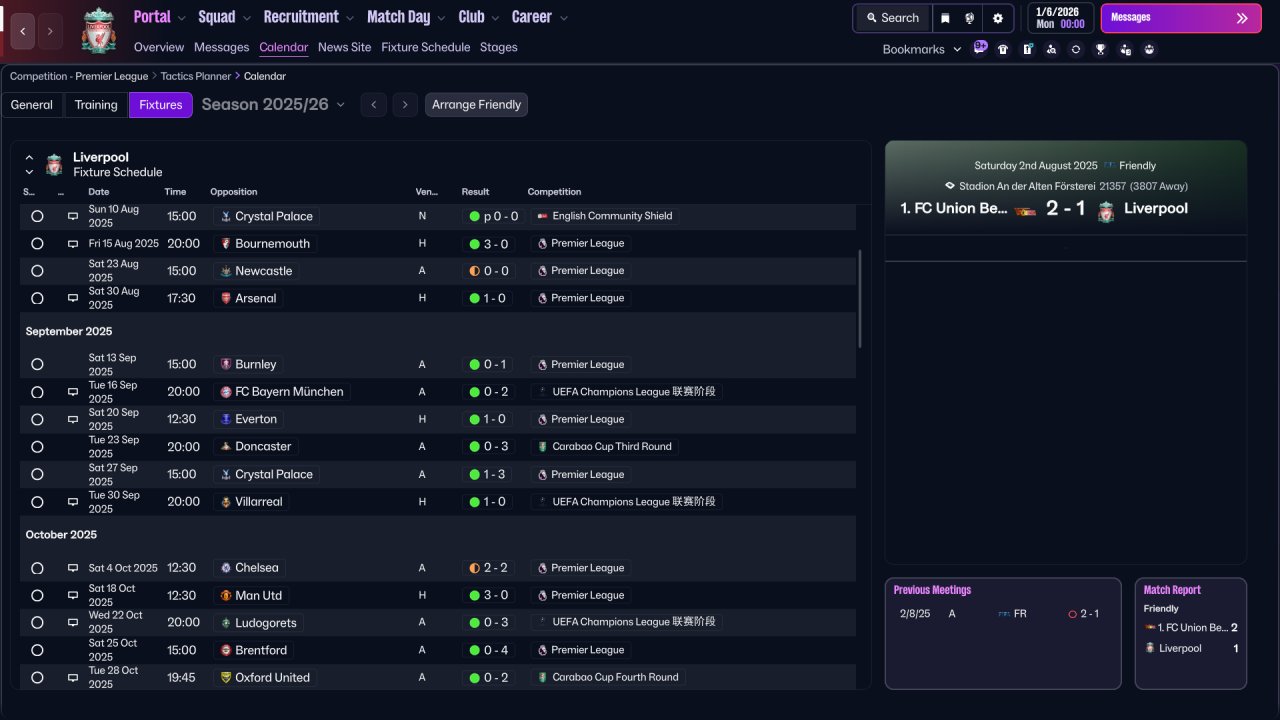Show the previous season with the left chevron
The width and height of the screenshot is (1280, 720).
pyautogui.click(x=374, y=105)
